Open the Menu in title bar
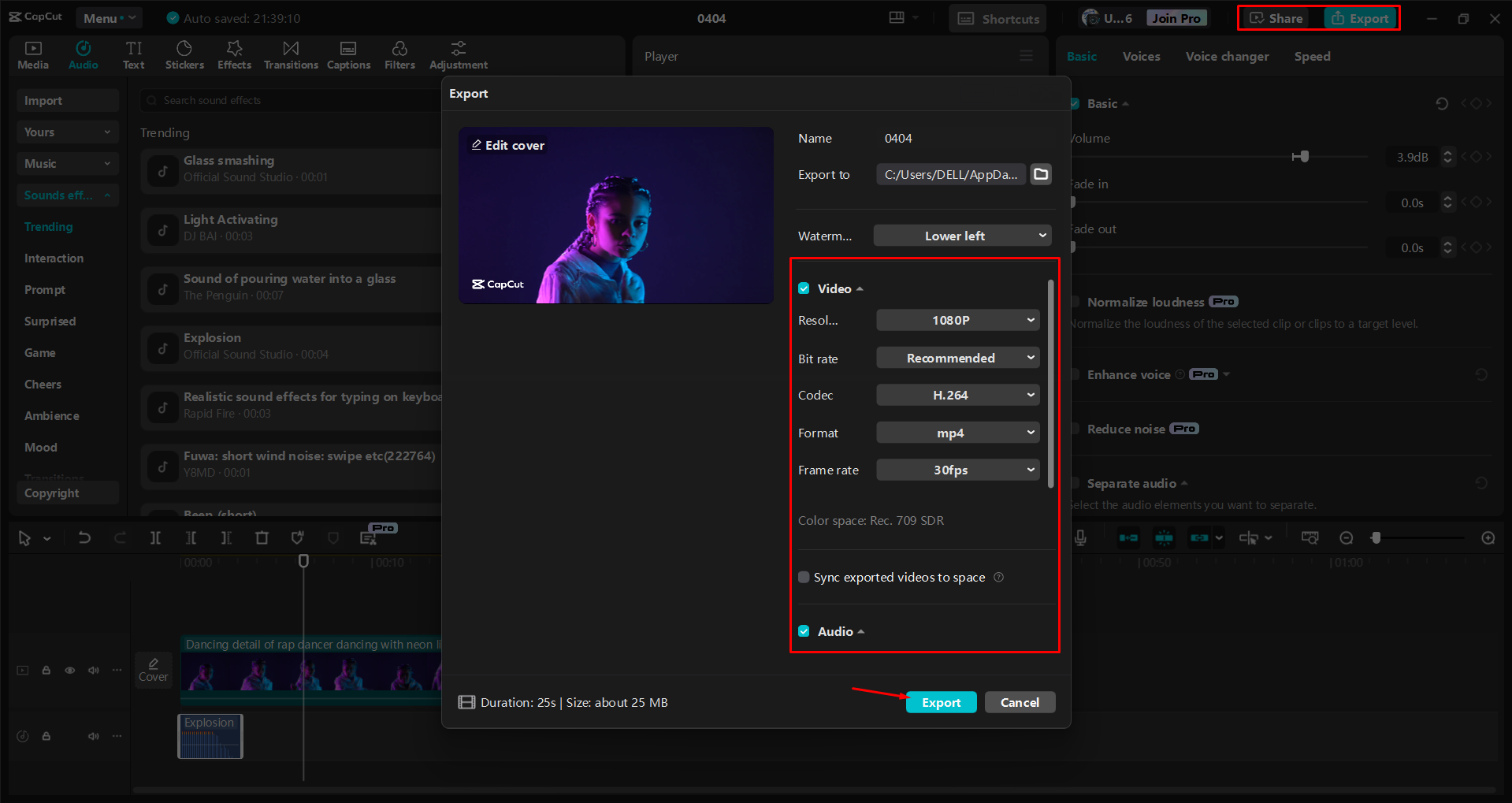Image resolution: width=1512 pixels, height=803 pixels. (108, 18)
